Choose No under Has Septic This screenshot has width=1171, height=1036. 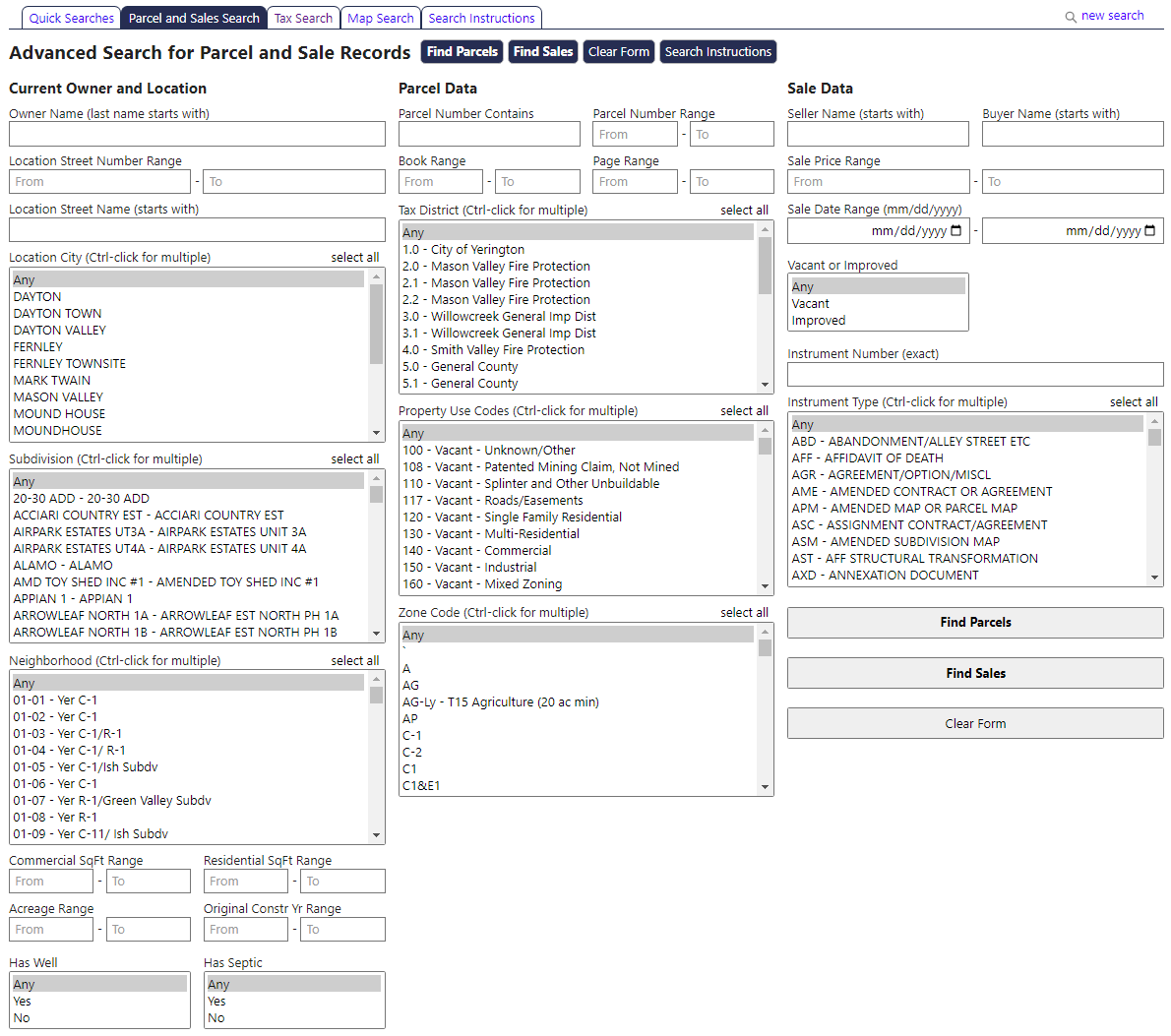[x=216, y=1018]
